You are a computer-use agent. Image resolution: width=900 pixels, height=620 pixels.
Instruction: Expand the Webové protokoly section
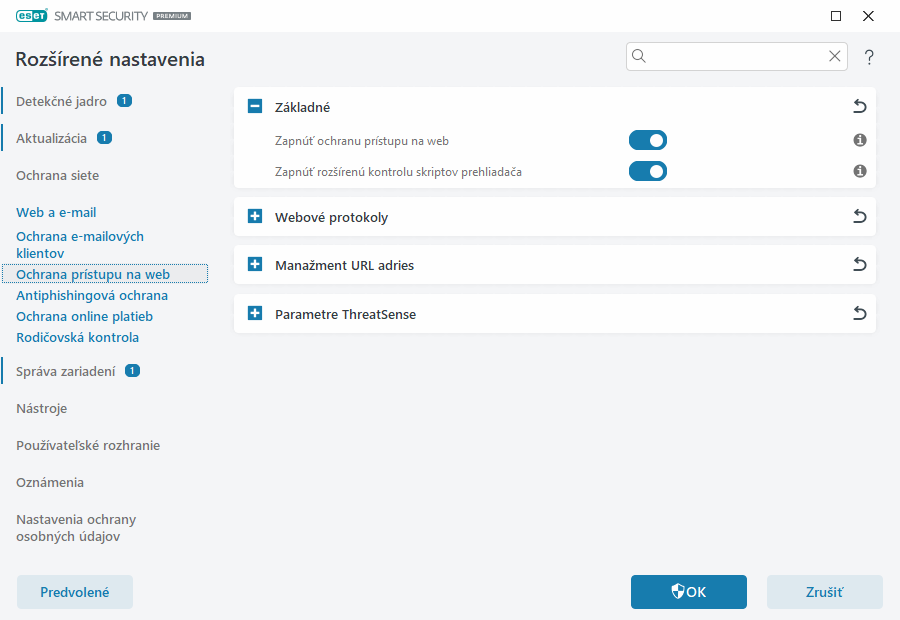(x=254, y=216)
